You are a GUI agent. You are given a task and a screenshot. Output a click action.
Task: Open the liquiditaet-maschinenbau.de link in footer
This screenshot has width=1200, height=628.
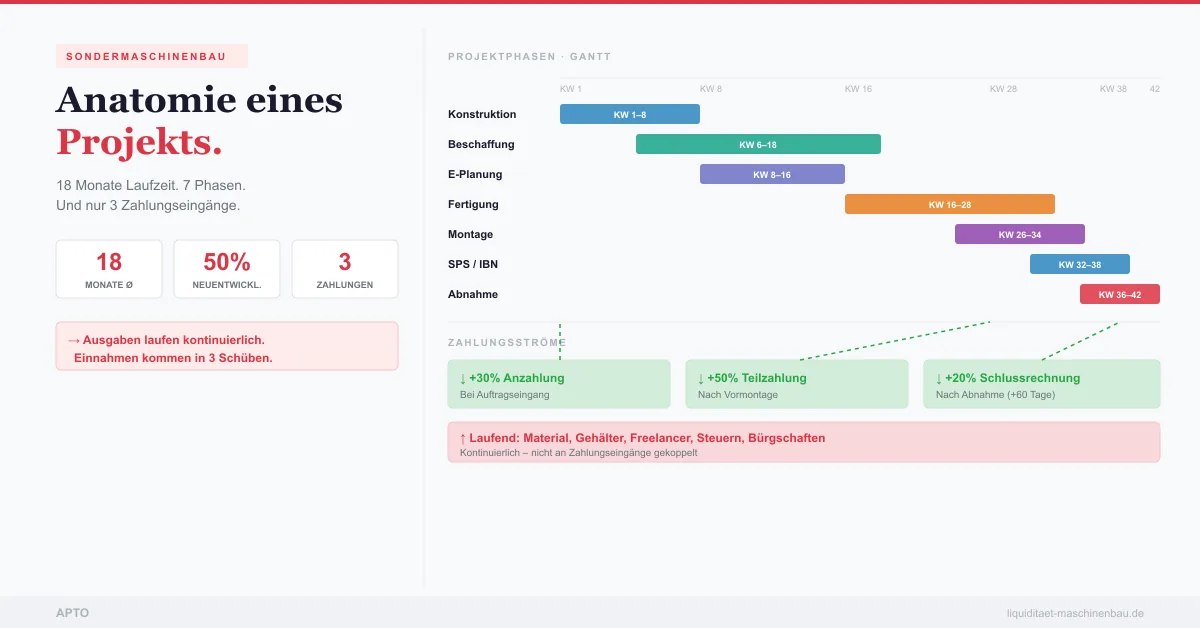(1075, 613)
